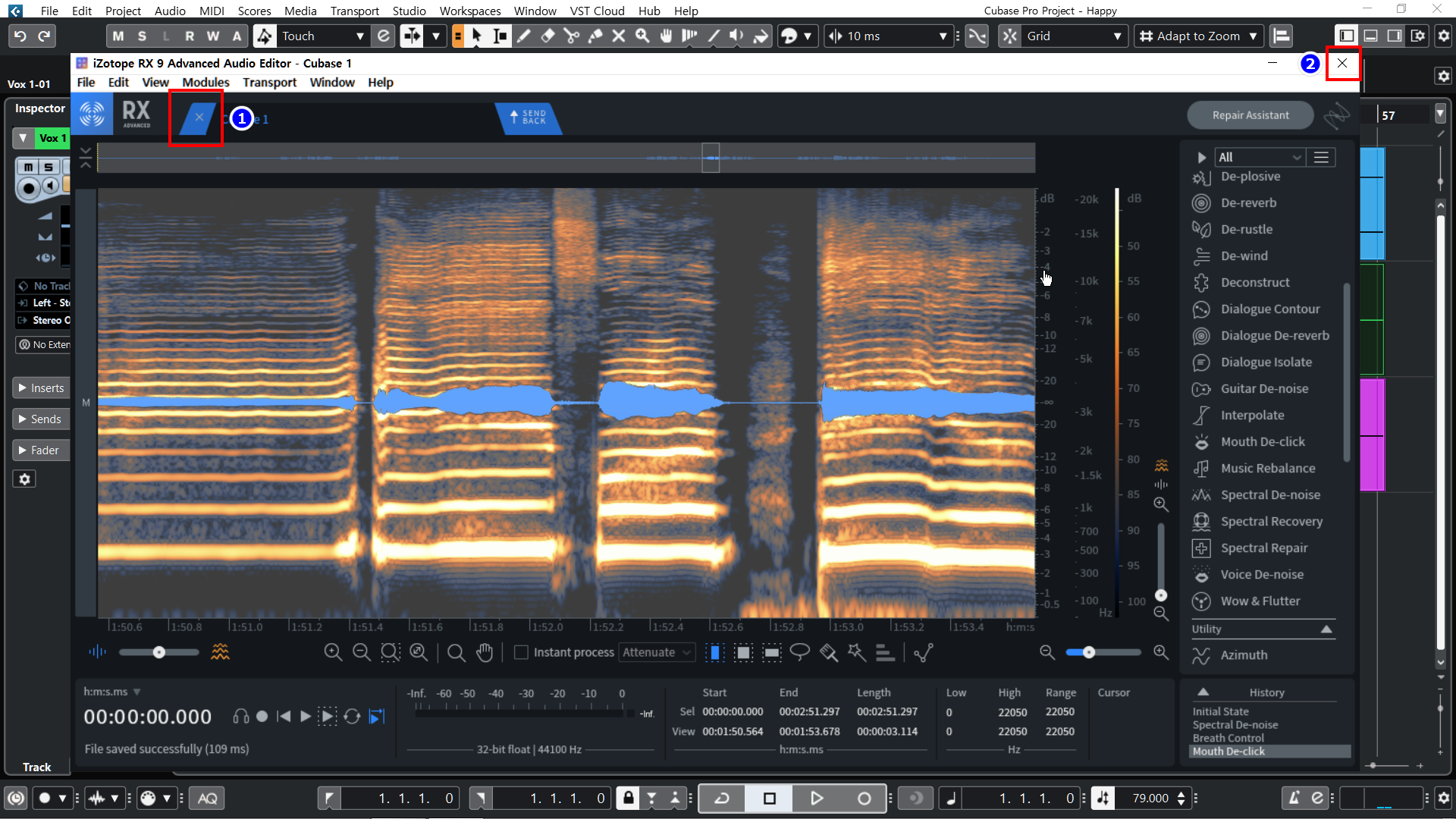Choose the magic wand selection tool
This screenshot has height=819, width=1456.
[857, 652]
